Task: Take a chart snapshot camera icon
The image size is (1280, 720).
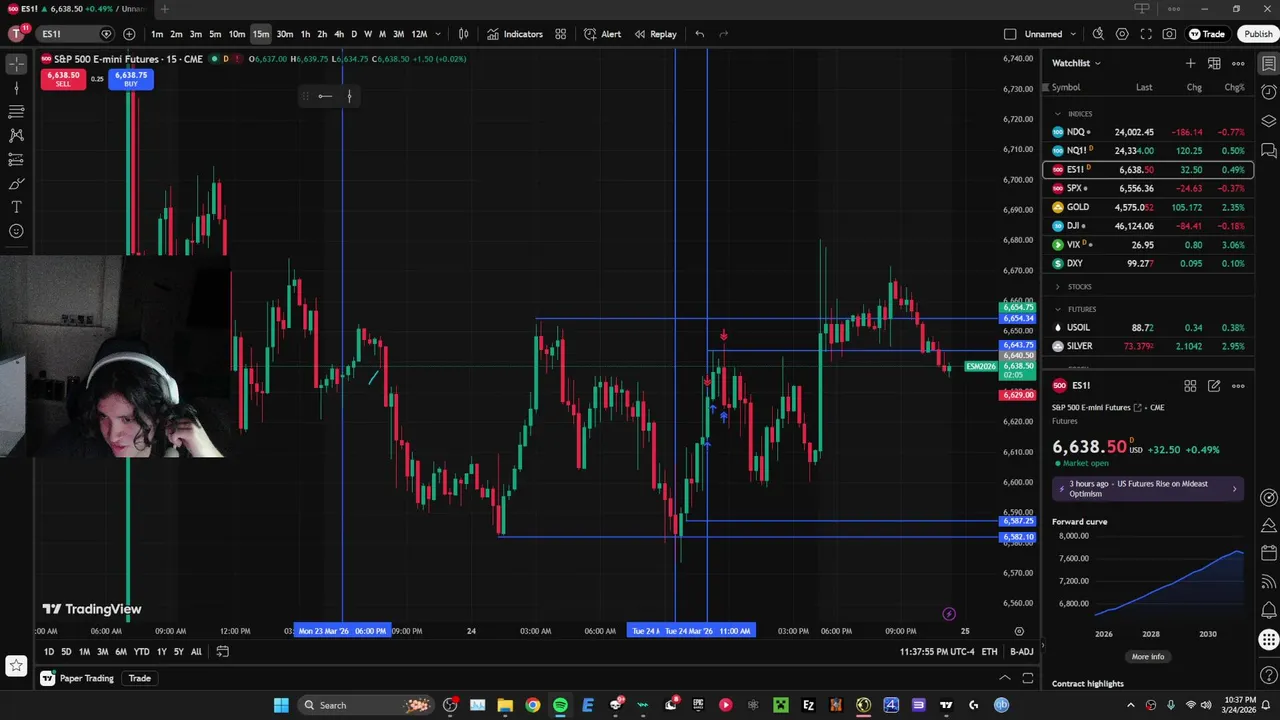Action: tap(1169, 34)
